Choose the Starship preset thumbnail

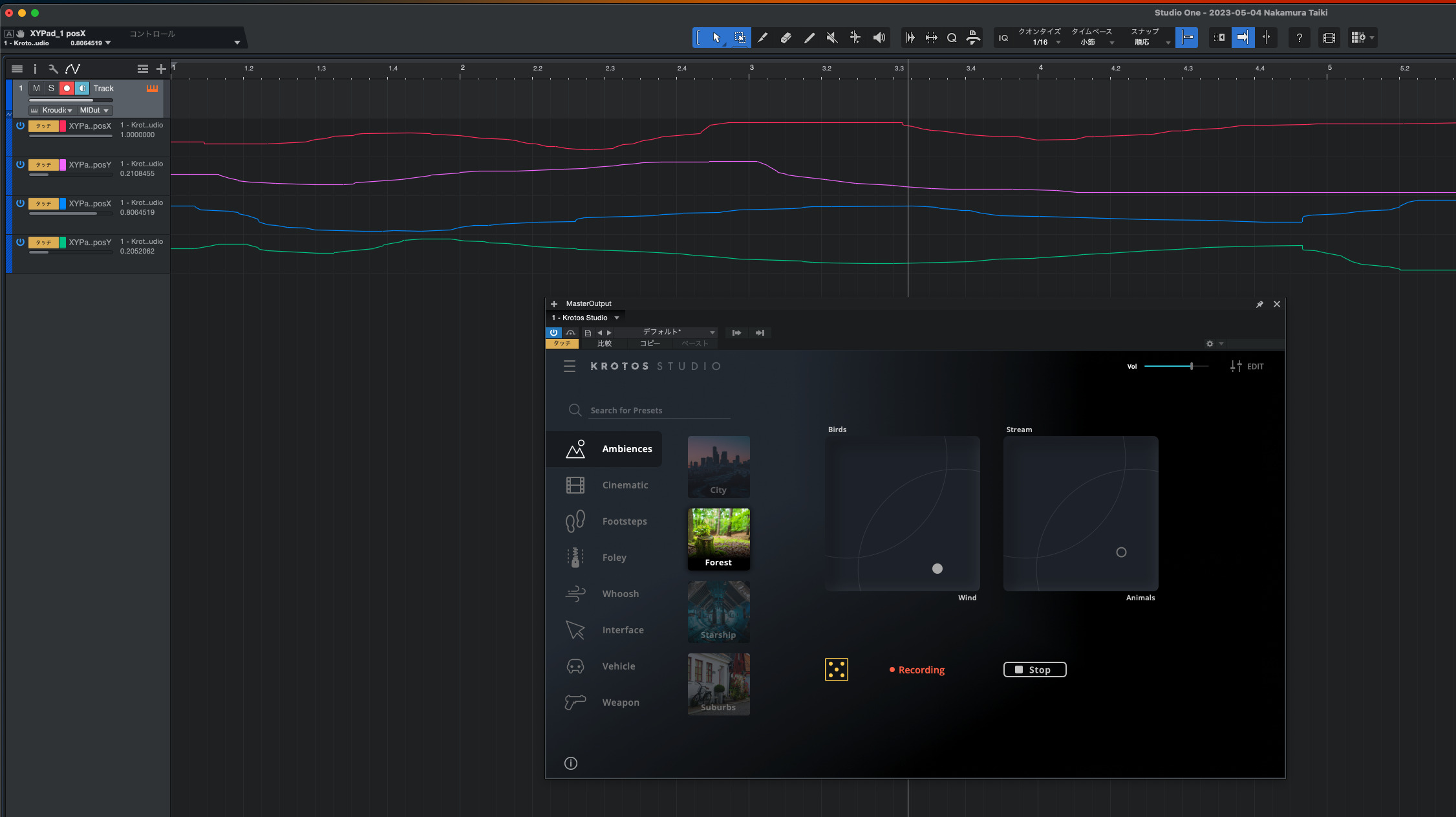click(718, 612)
